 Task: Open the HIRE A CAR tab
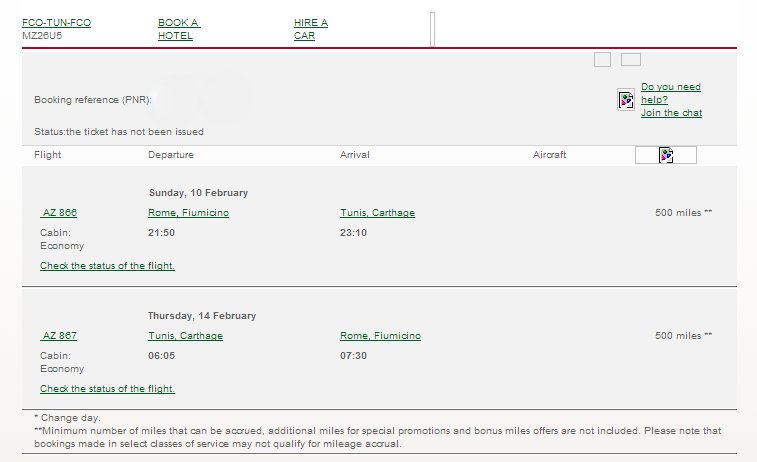point(311,29)
